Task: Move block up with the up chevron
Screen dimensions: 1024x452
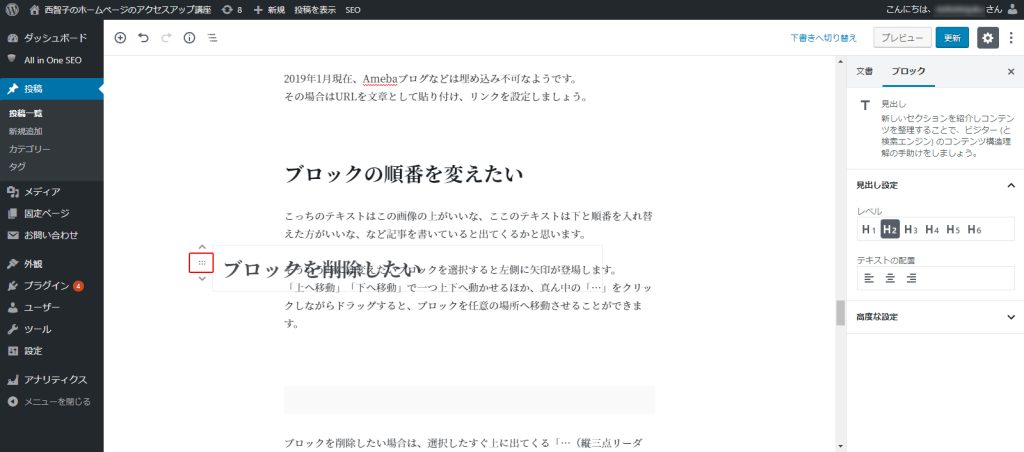Action: click(x=202, y=247)
